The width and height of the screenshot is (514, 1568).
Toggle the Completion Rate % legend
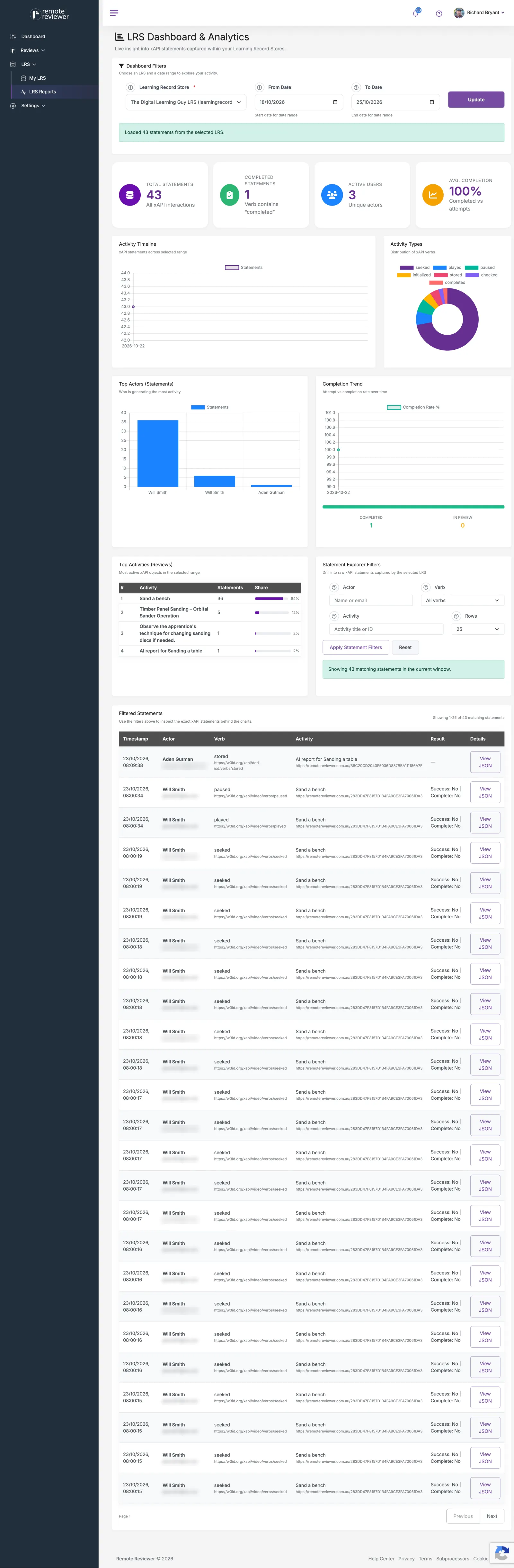413,407
